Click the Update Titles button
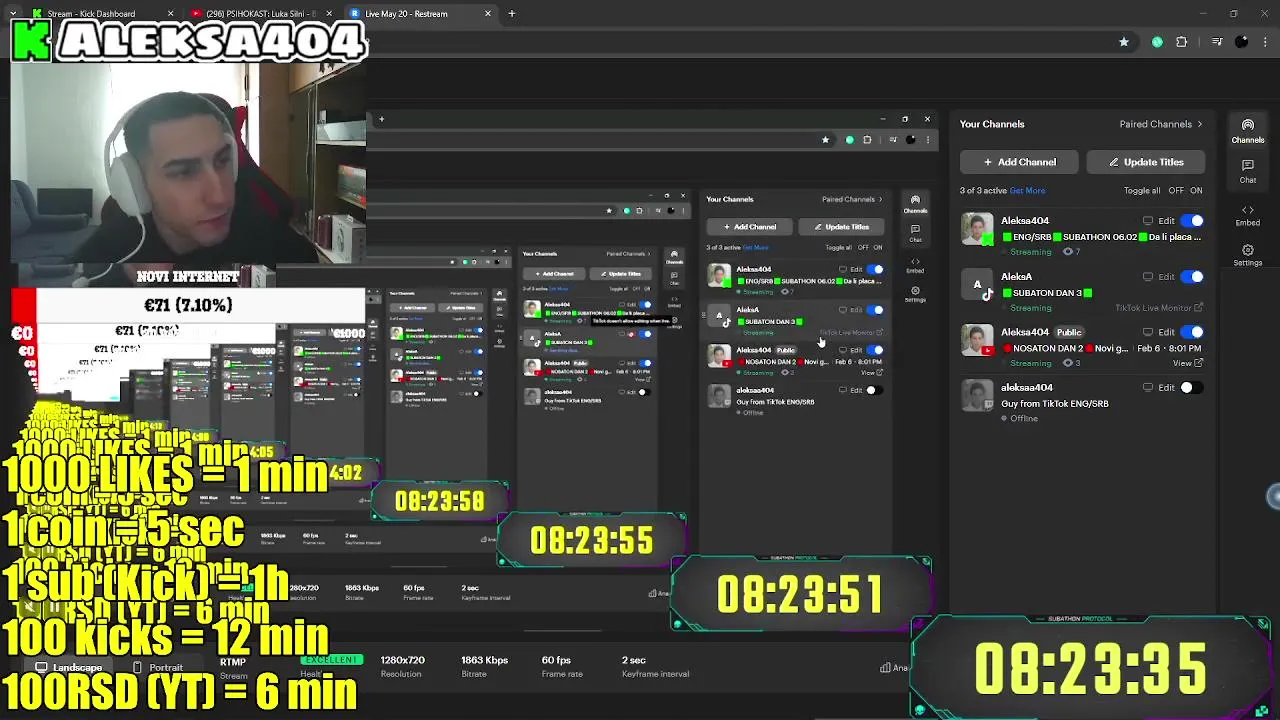 coord(1144,162)
